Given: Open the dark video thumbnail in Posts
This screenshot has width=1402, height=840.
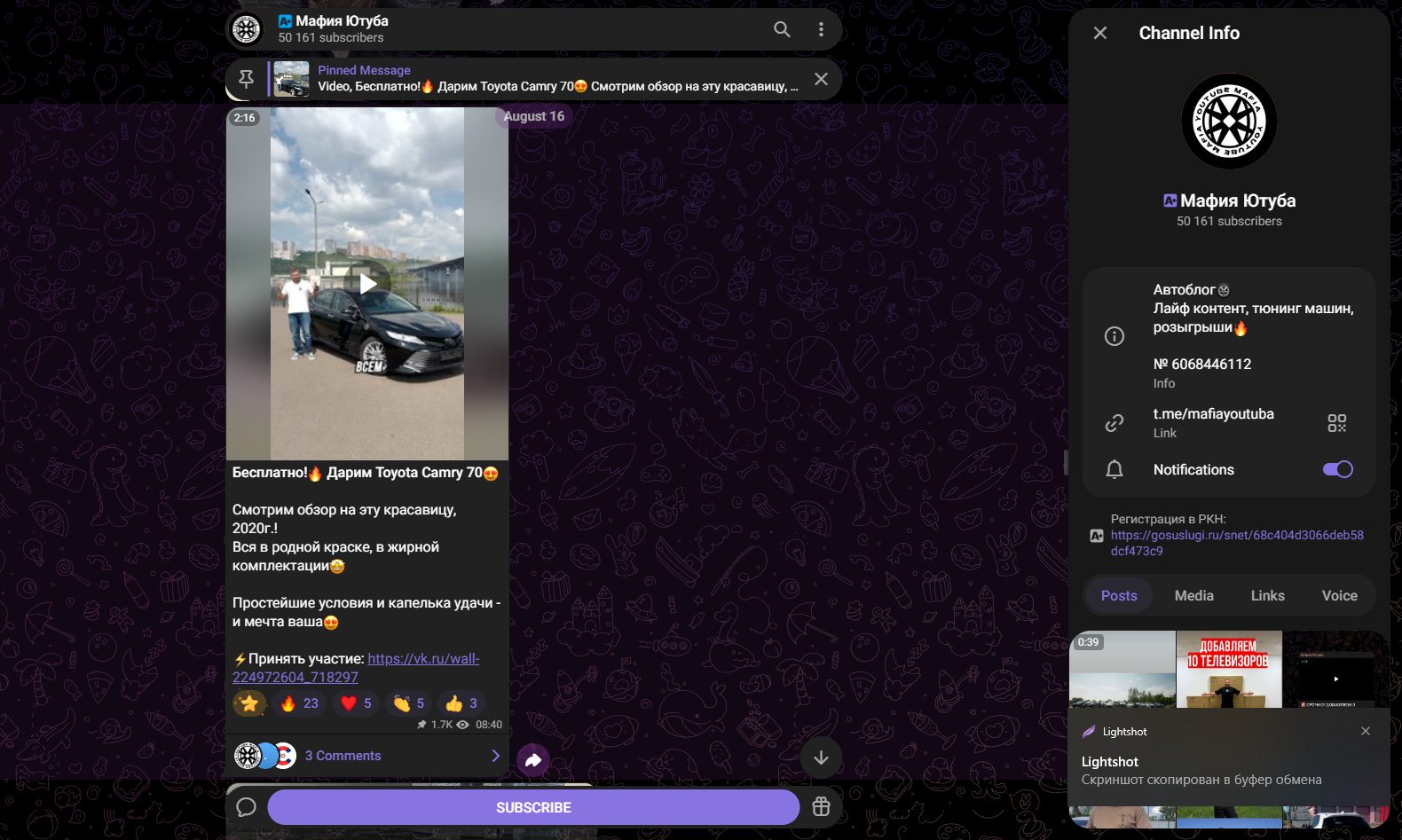Looking at the screenshot, I should pyautogui.click(x=1335, y=669).
